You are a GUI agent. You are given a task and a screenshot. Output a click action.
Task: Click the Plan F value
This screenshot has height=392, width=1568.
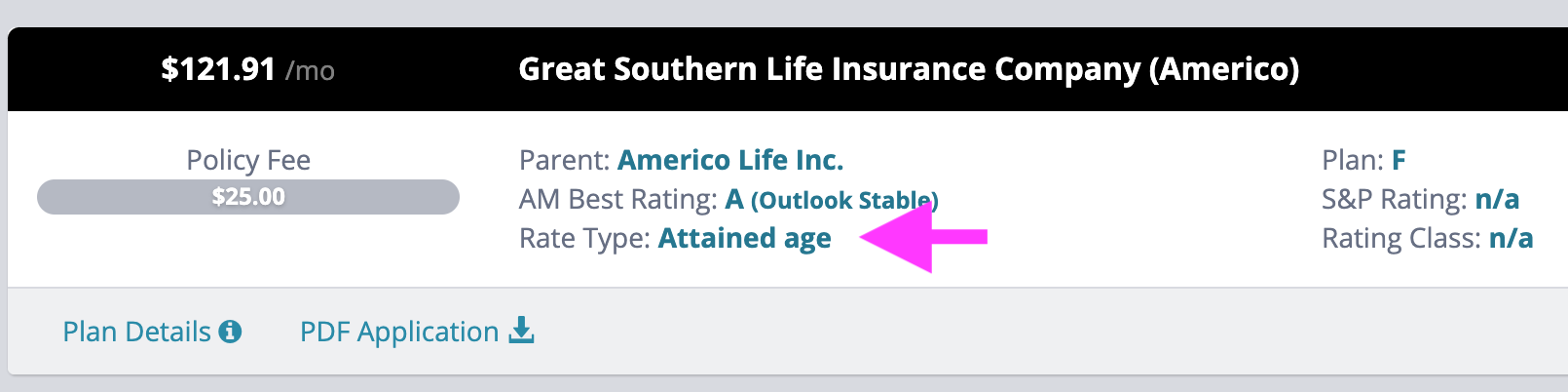point(1399,160)
